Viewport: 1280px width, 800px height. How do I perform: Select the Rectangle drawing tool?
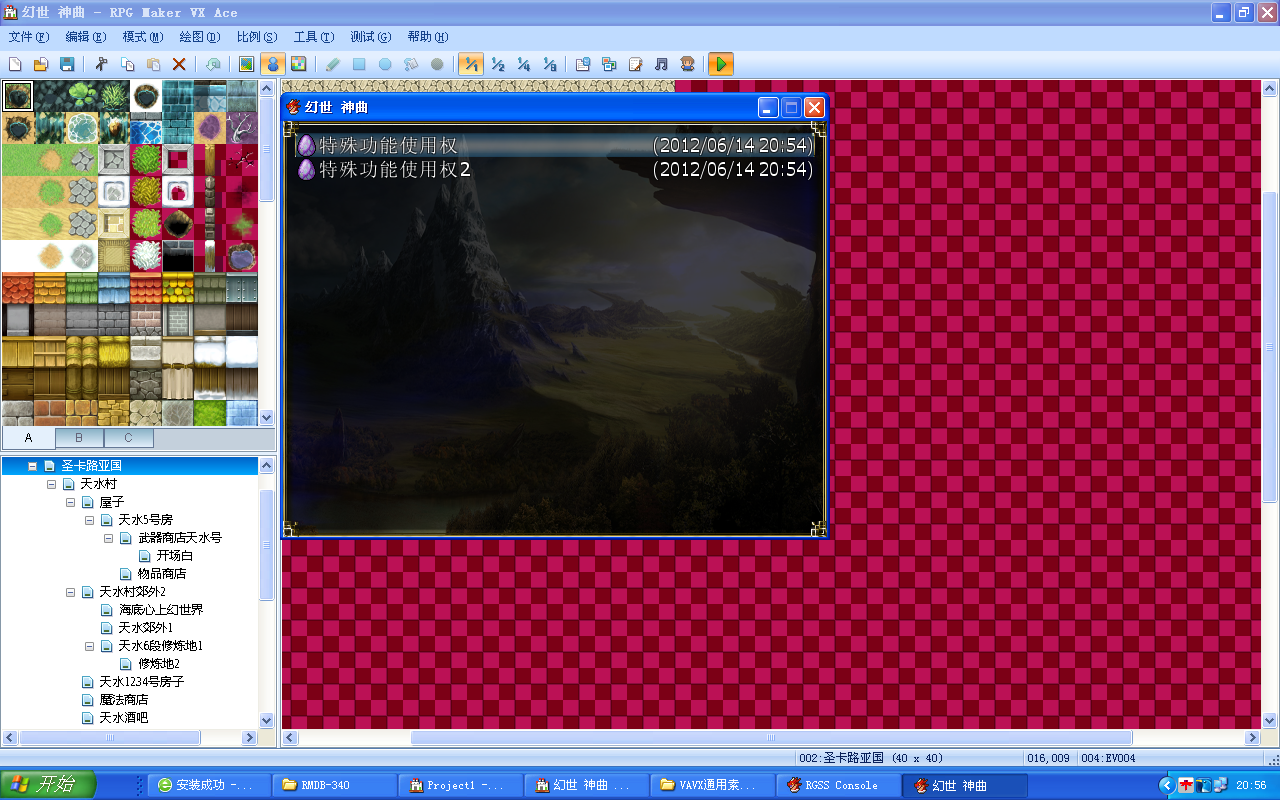coord(359,64)
